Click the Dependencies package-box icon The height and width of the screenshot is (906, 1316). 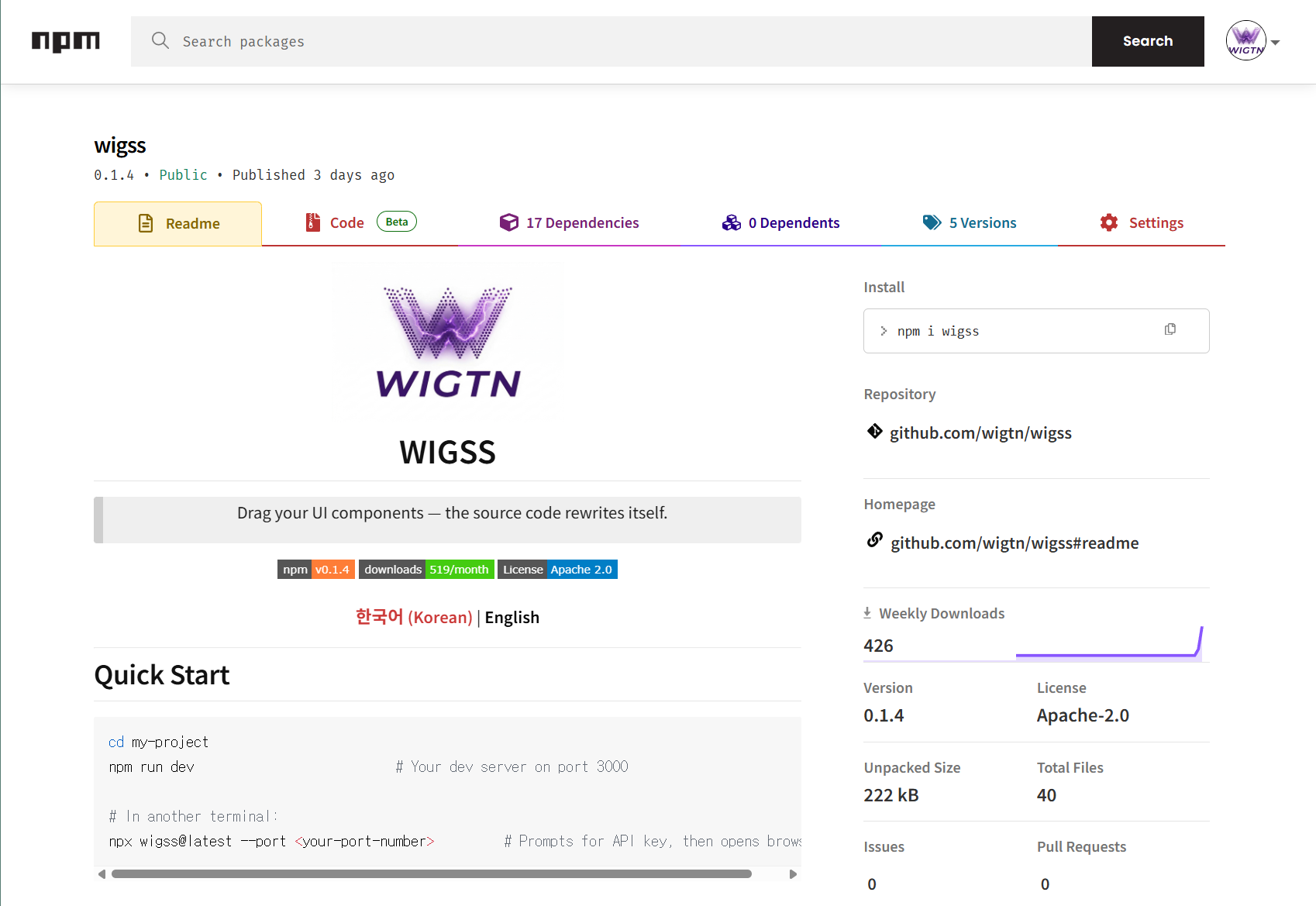click(x=509, y=222)
